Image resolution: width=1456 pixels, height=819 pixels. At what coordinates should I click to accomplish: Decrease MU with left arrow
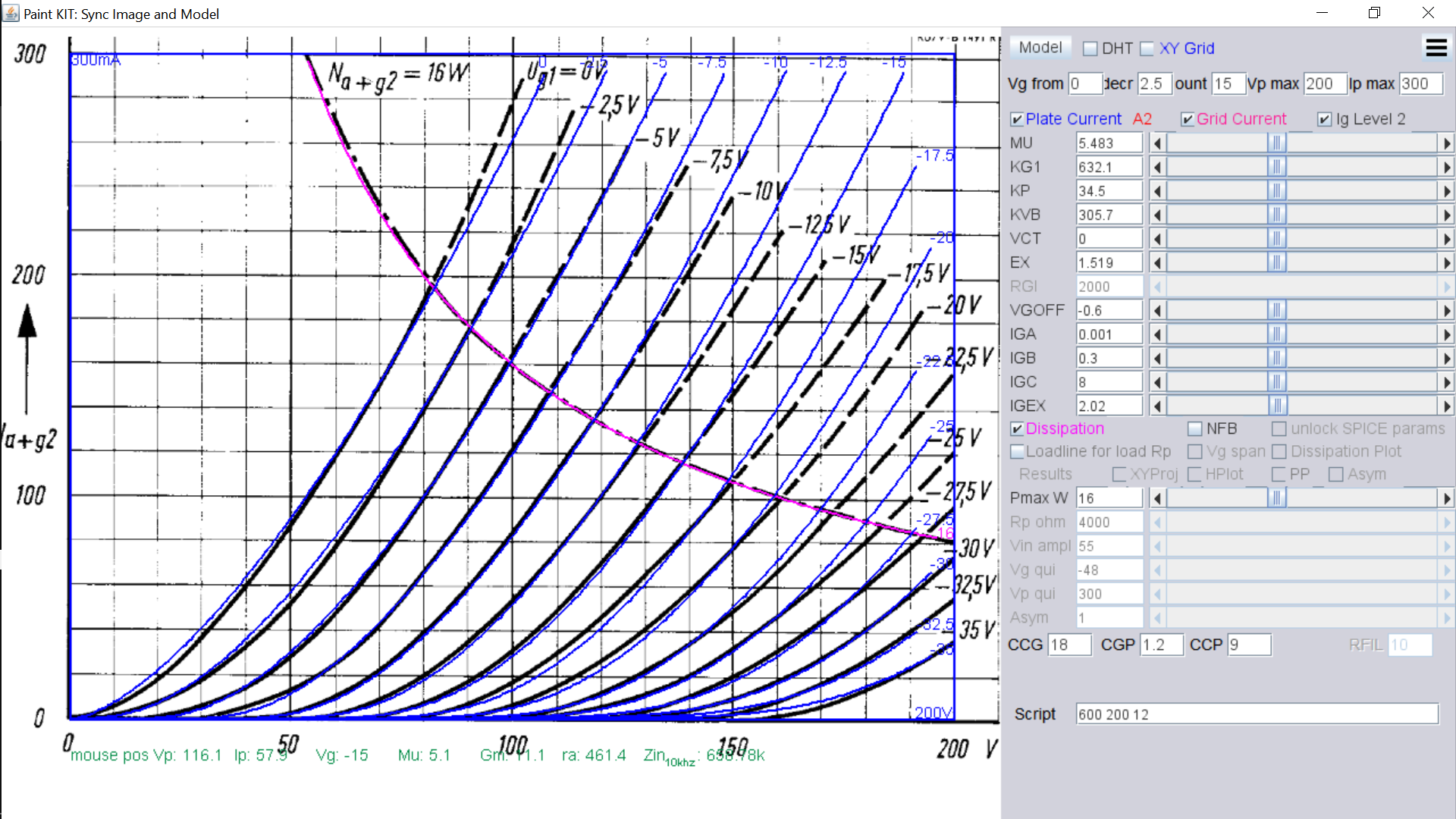point(1157,143)
